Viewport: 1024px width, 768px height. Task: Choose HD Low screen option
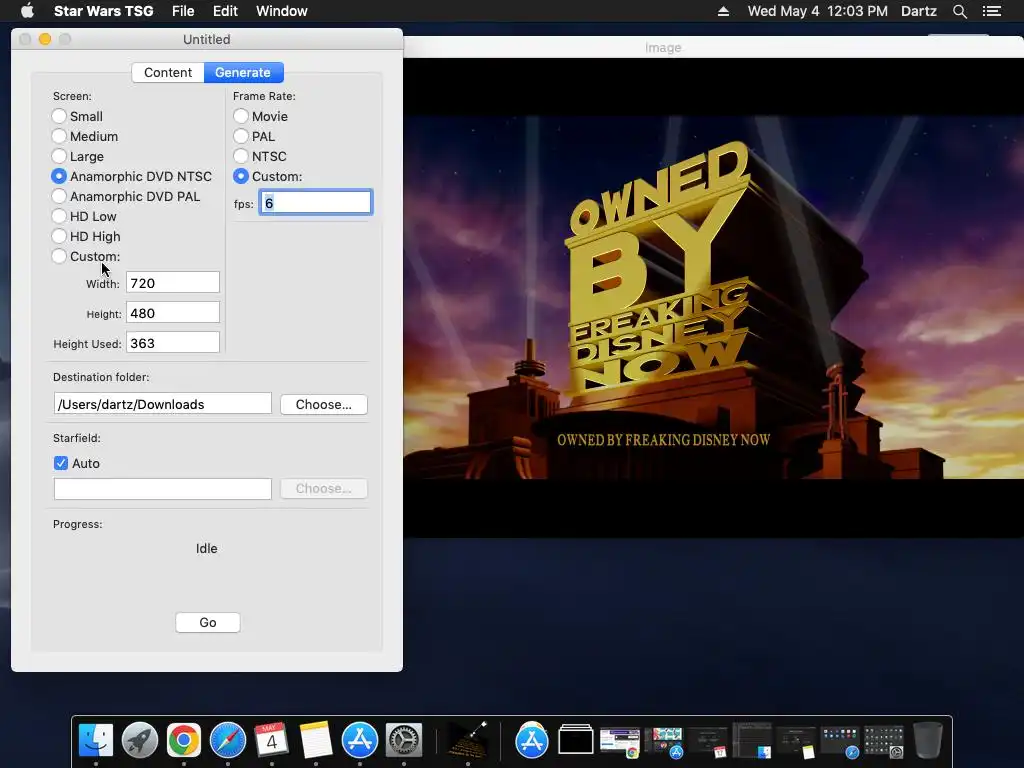click(59, 217)
